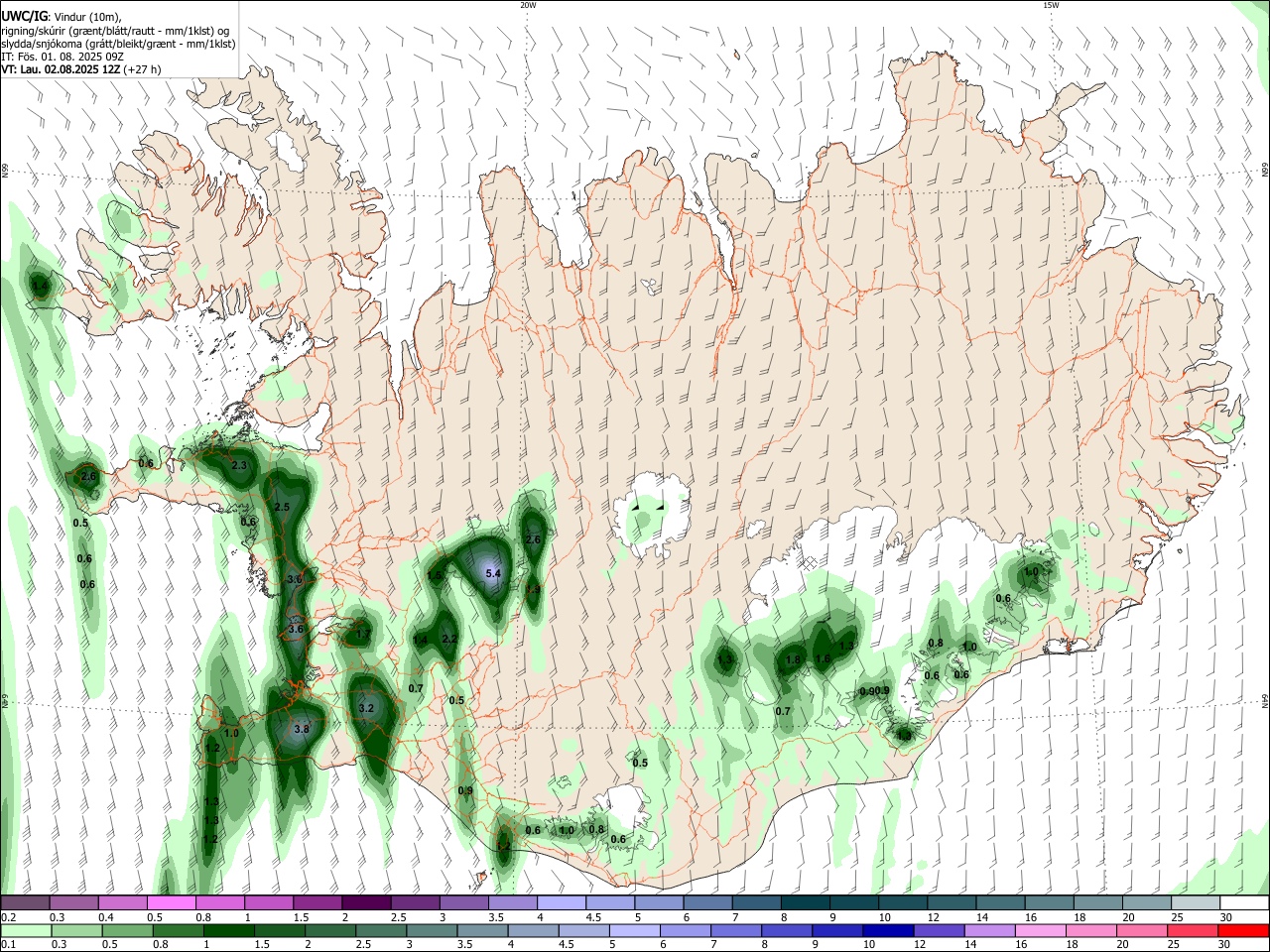Click the deep blue swatch labeled 10 in lower legend

[x=886, y=931]
